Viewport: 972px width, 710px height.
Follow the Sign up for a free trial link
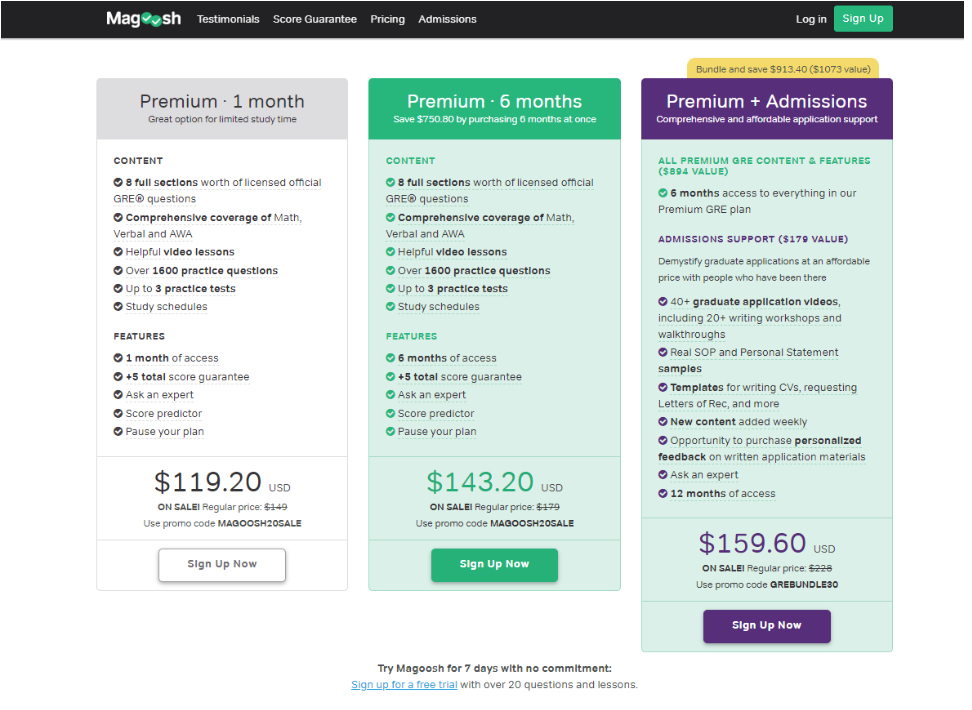click(404, 685)
